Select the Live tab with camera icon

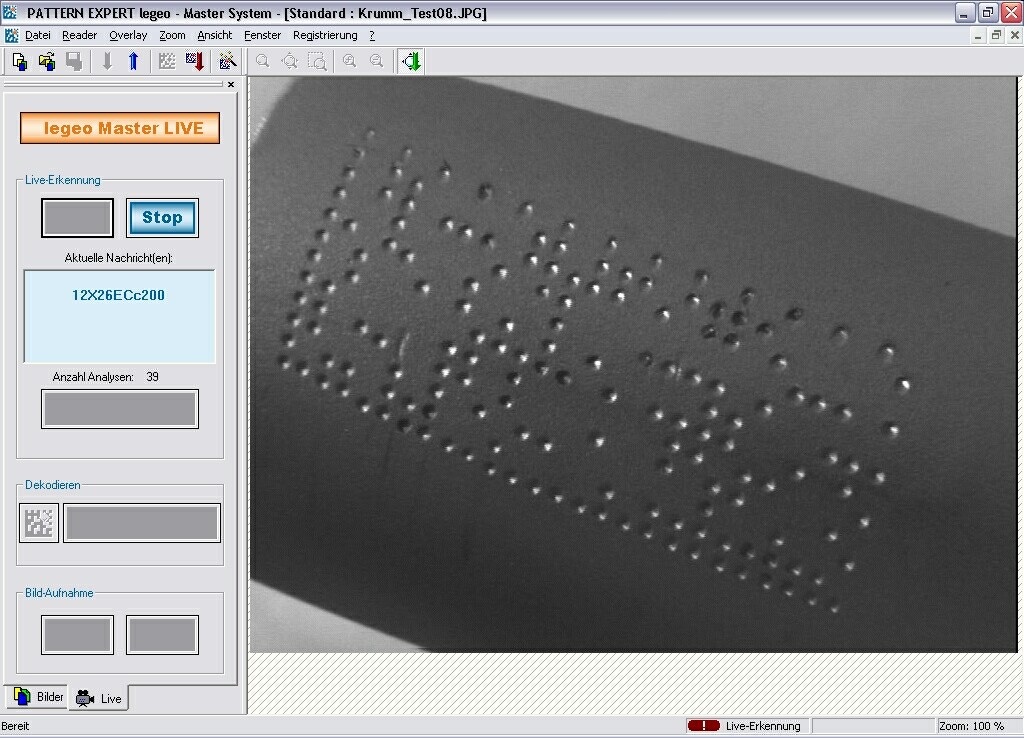pyautogui.click(x=99, y=698)
